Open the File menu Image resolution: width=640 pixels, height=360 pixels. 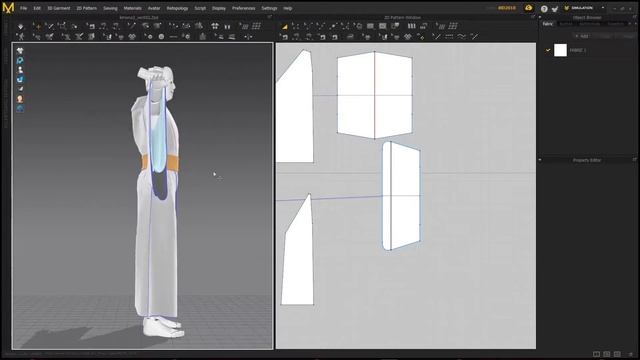(x=23, y=8)
